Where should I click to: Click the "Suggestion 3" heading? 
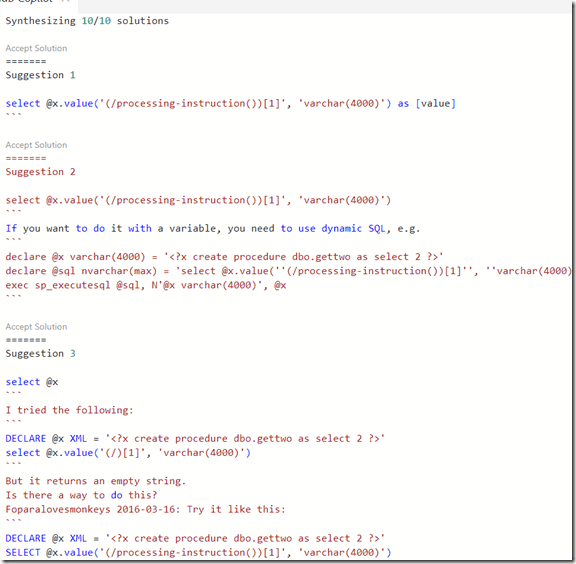click(x=40, y=354)
